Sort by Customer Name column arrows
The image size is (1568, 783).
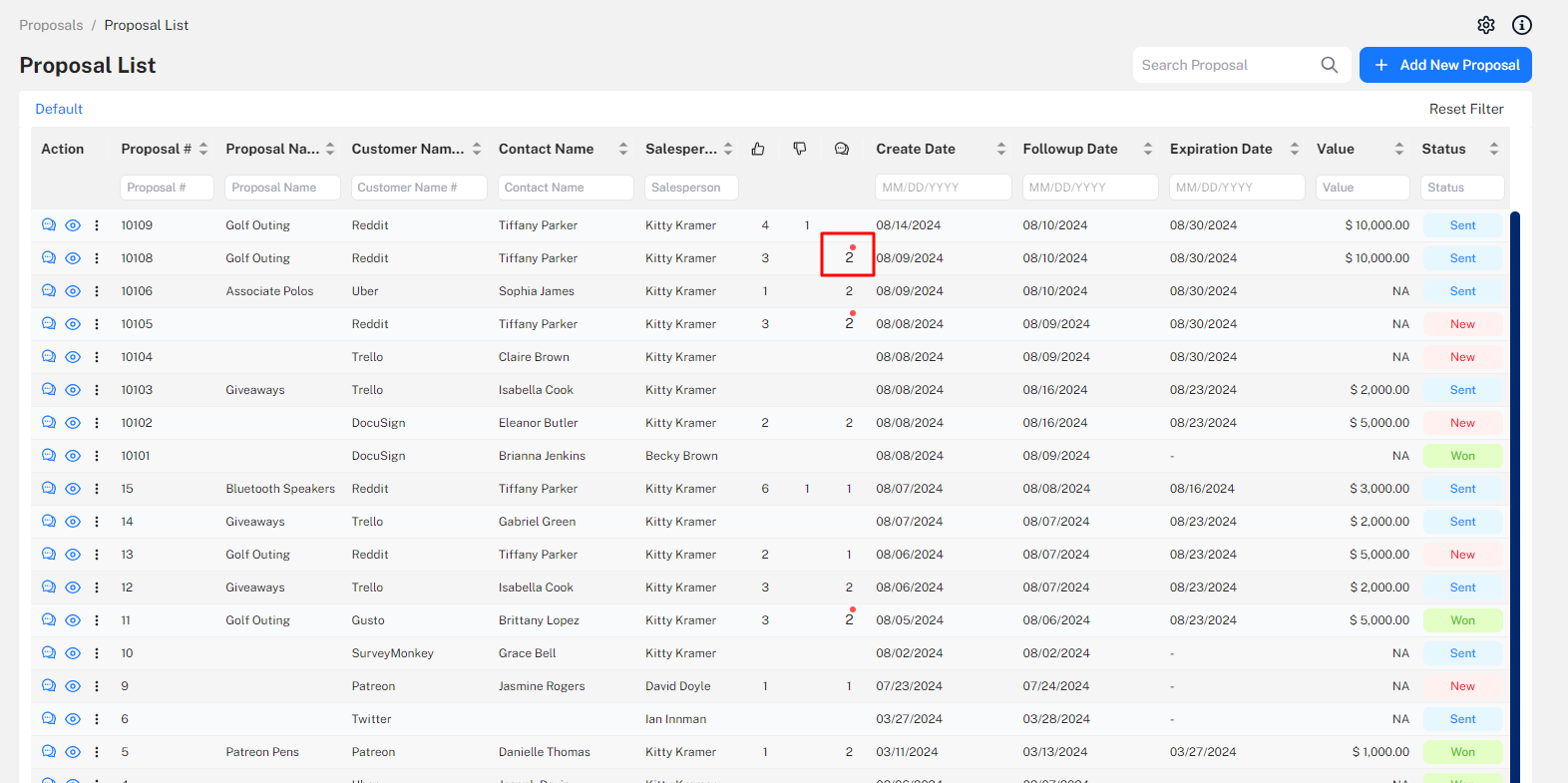477,149
